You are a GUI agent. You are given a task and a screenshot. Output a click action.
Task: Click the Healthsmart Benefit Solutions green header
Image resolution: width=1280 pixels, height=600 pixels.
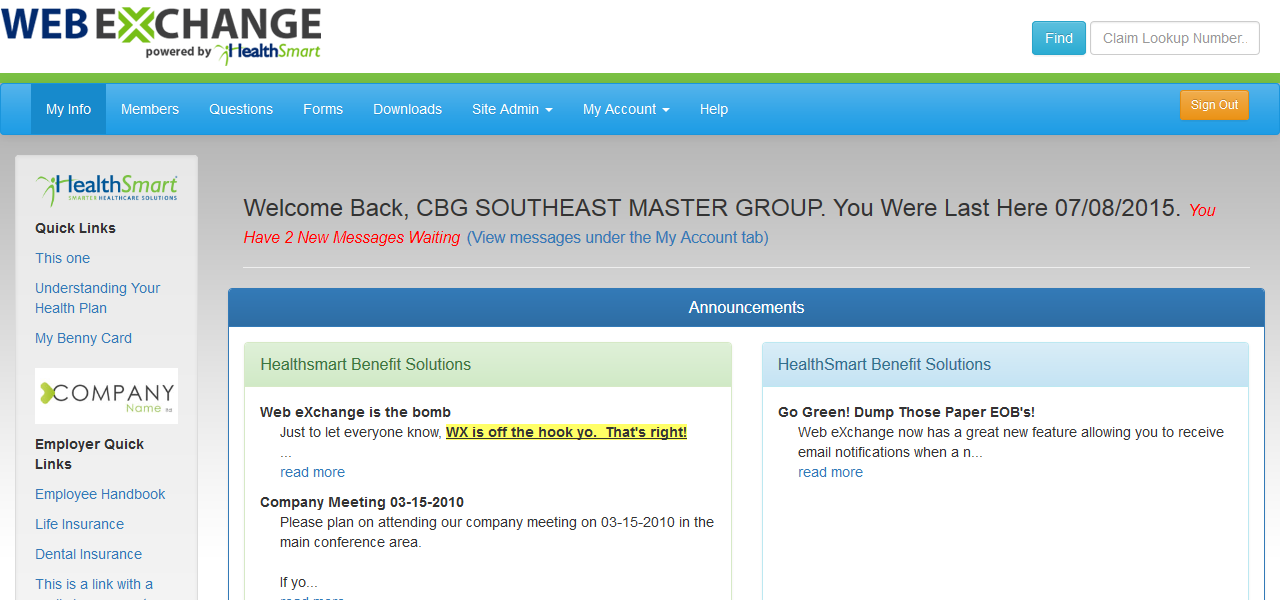click(x=488, y=365)
